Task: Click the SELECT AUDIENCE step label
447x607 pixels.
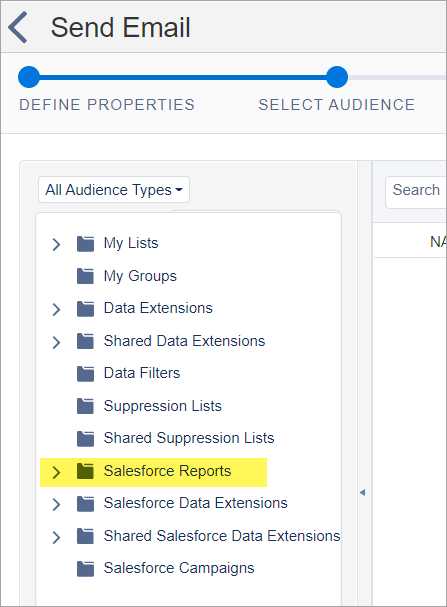Action: [337, 105]
